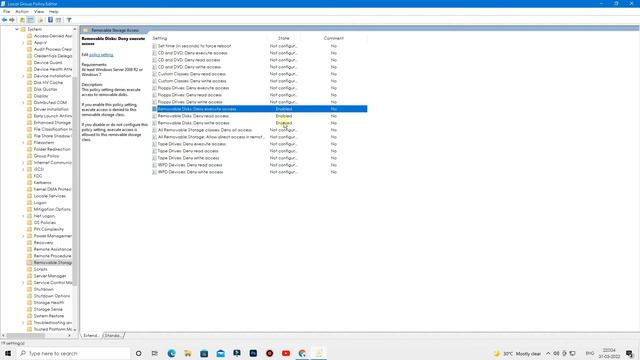Expand the Power Management tree node
The width and height of the screenshot is (640, 360).
point(23,236)
